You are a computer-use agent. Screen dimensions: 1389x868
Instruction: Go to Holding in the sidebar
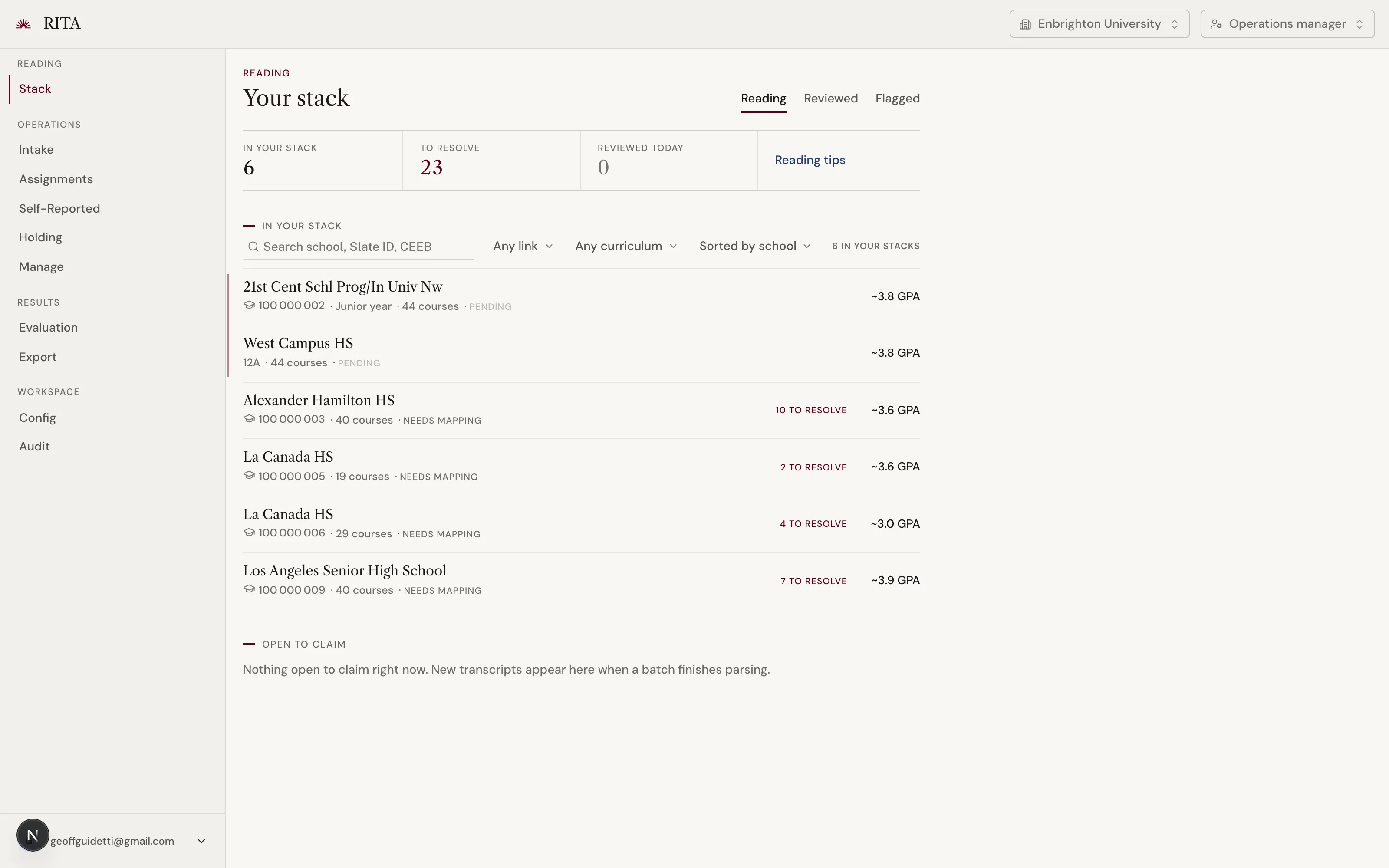(40, 238)
